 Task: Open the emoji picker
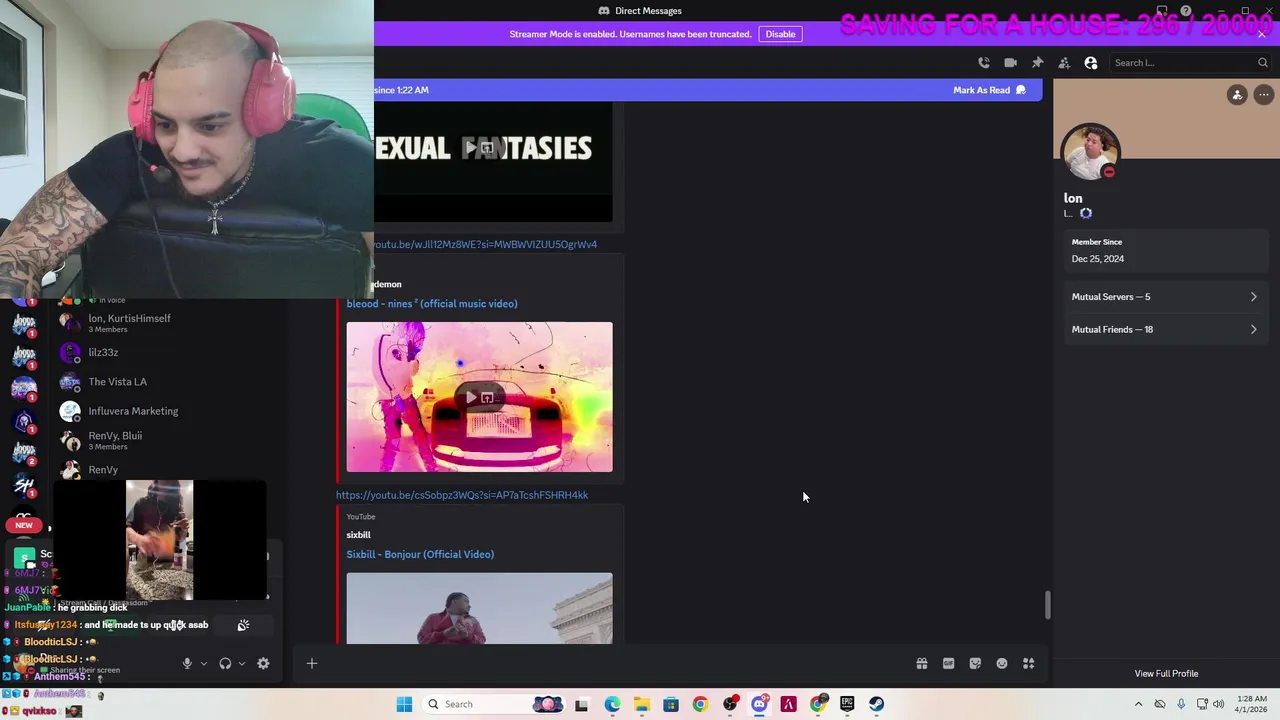coord(1002,663)
